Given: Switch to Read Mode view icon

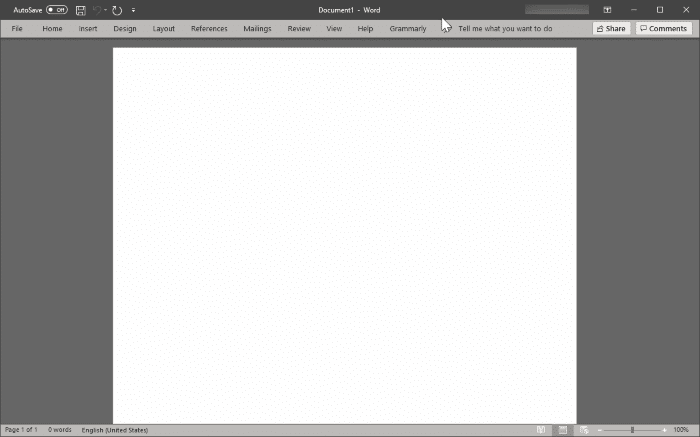Looking at the screenshot, I should coord(541,430).
